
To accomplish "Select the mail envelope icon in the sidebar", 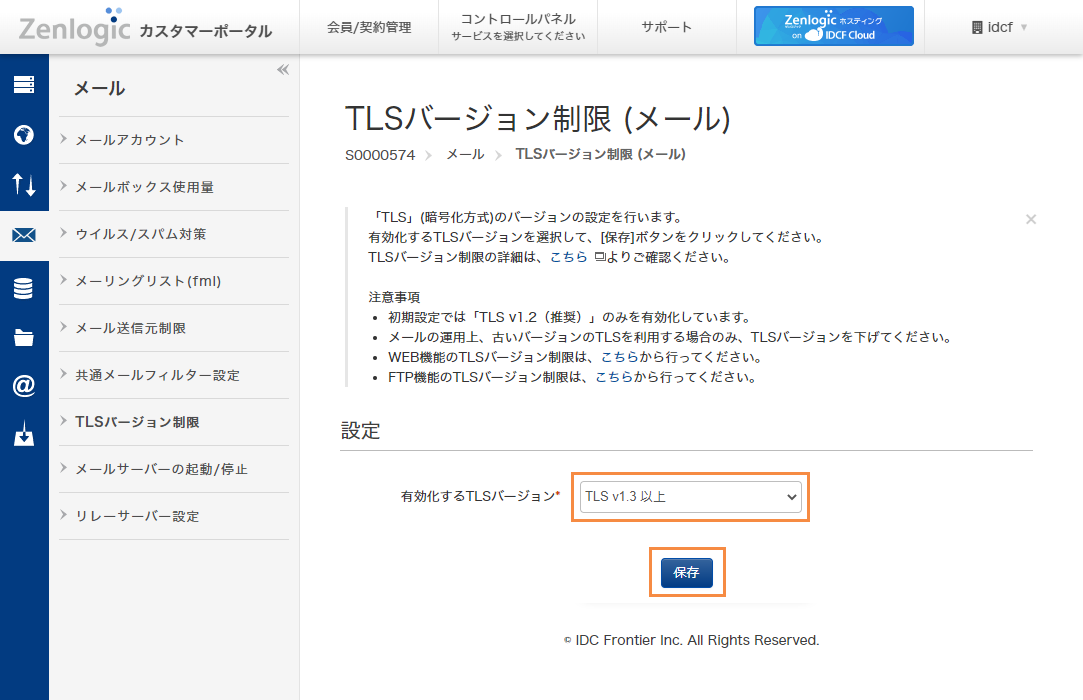I will (24, 236).
